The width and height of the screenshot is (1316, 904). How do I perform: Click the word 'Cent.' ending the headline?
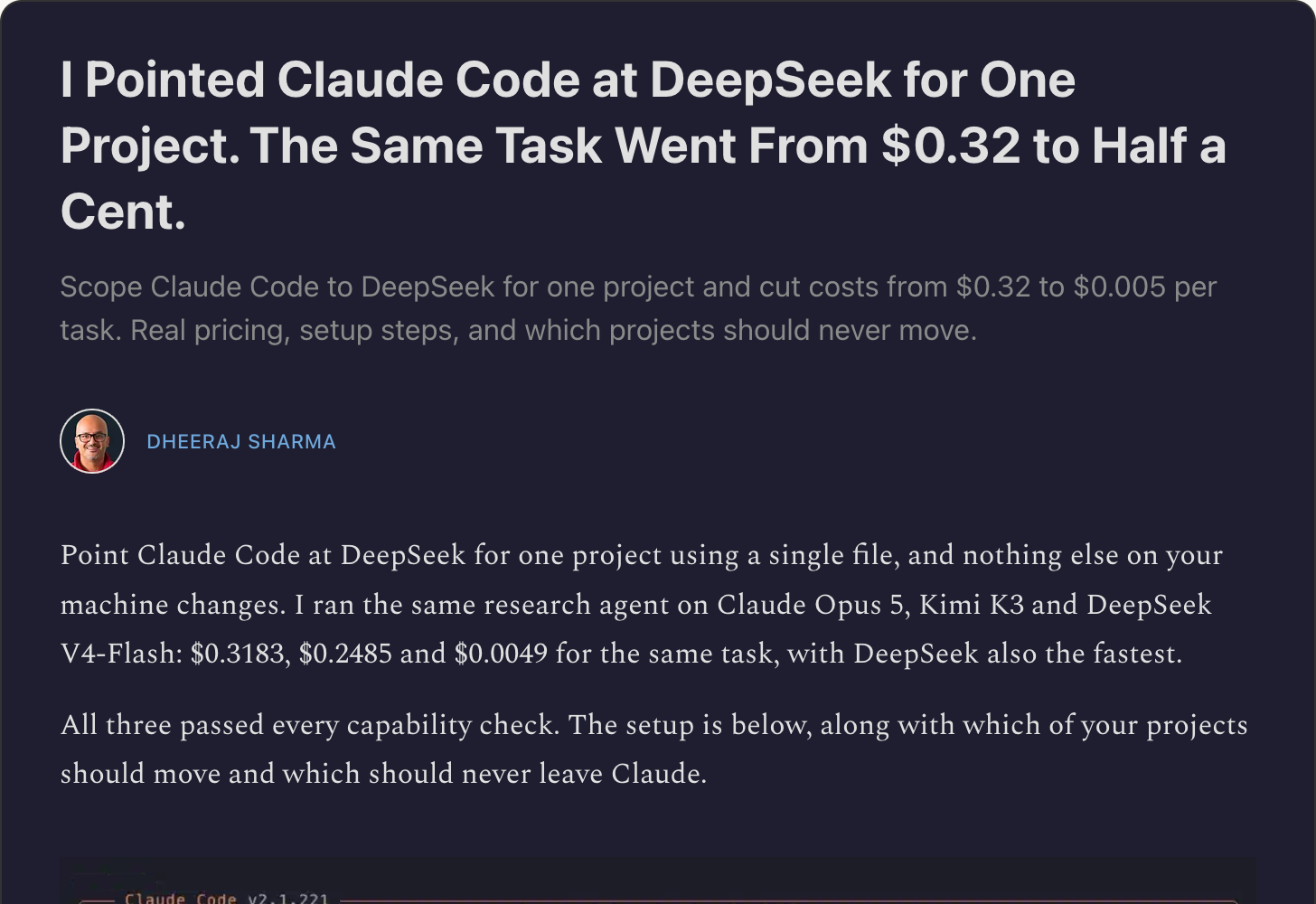[x=123, y=212]
